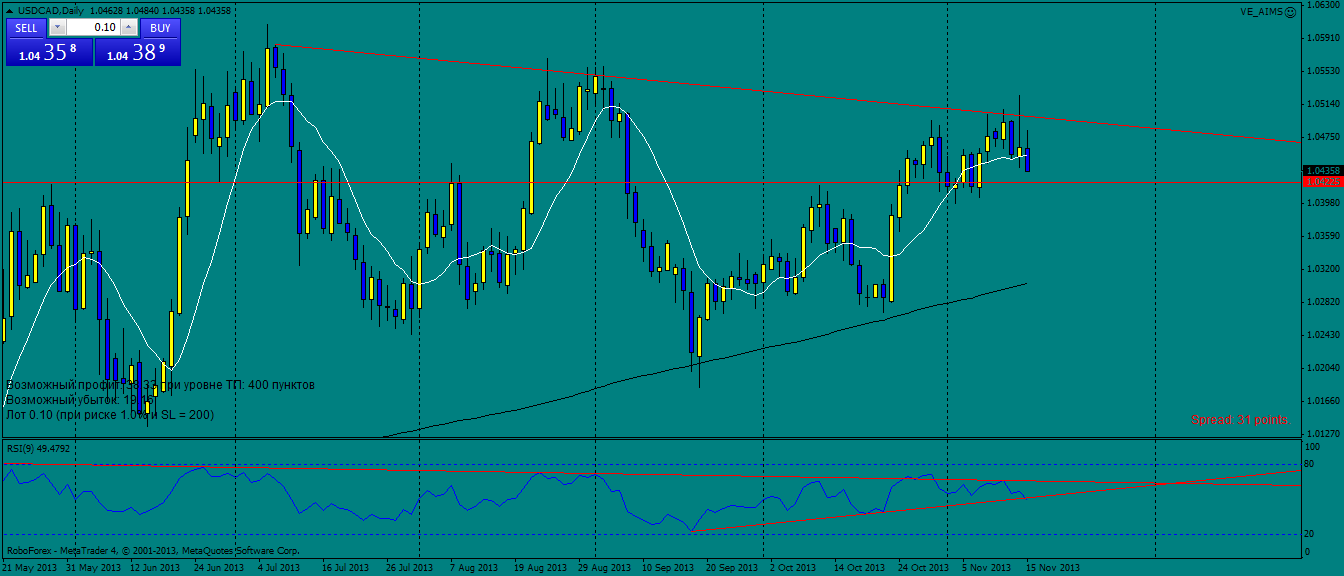Click the 'Лот 0.10' risk text line

coord(110,414)
